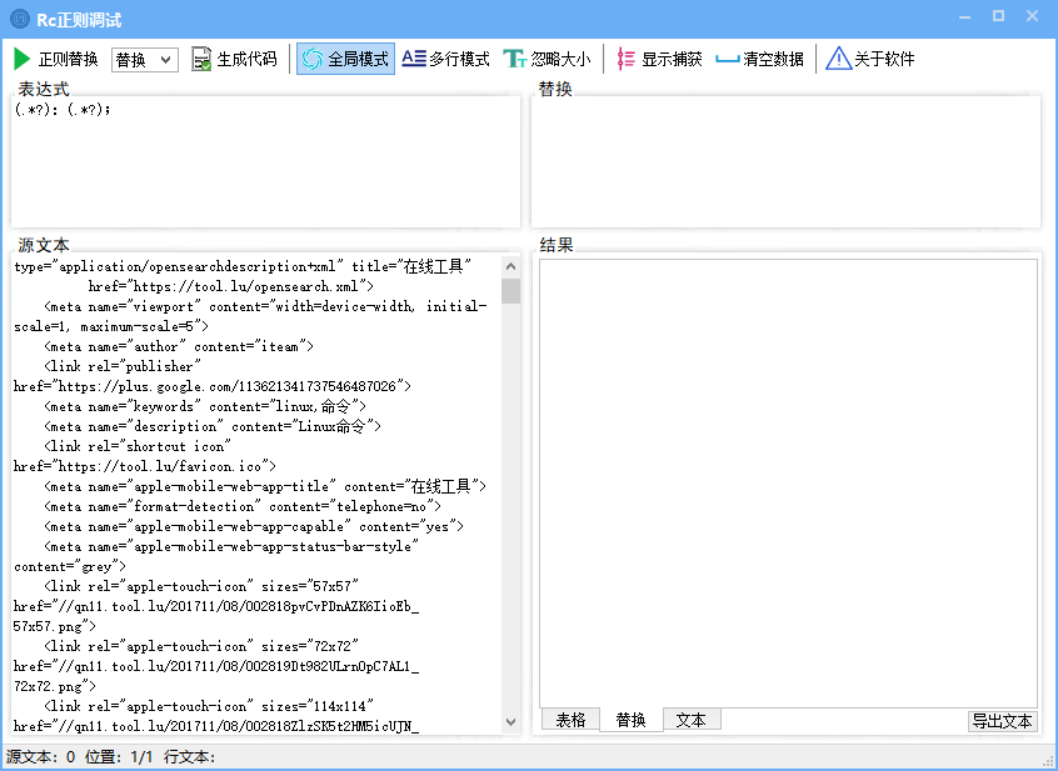The height and width of the screenshot is (771, 1058).
Task: Click source text scrollbar down arrow
Action: pos(511,722)
